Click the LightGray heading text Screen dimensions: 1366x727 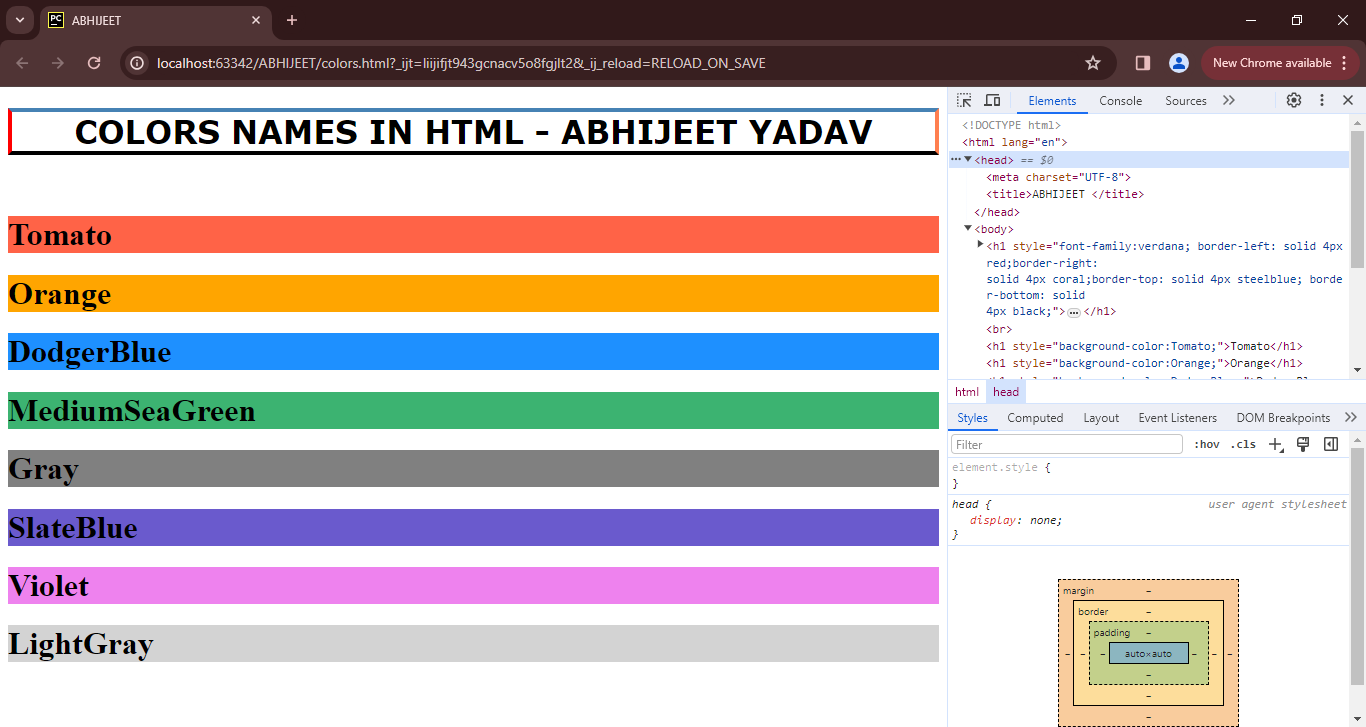pos(81,644)
